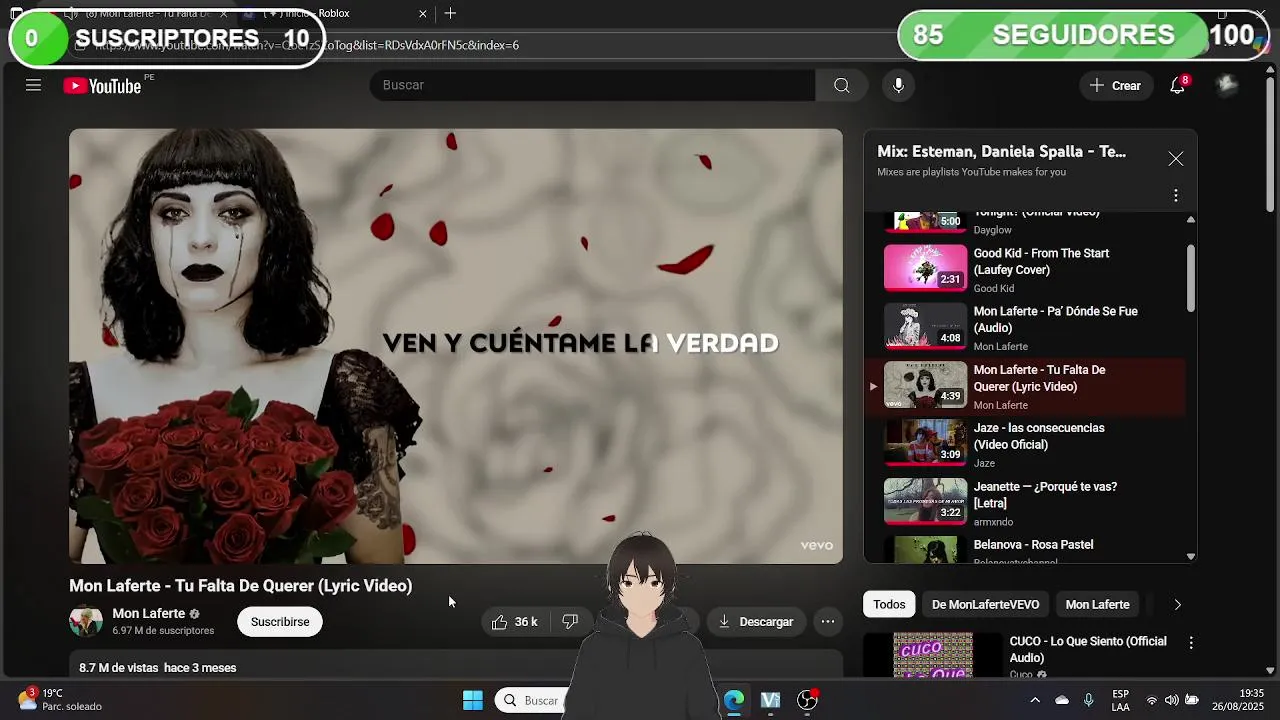Play Belanova Rosa Pastel from playlist
The width and height of the screenshot is (1280, 720).
point(1025,548)
